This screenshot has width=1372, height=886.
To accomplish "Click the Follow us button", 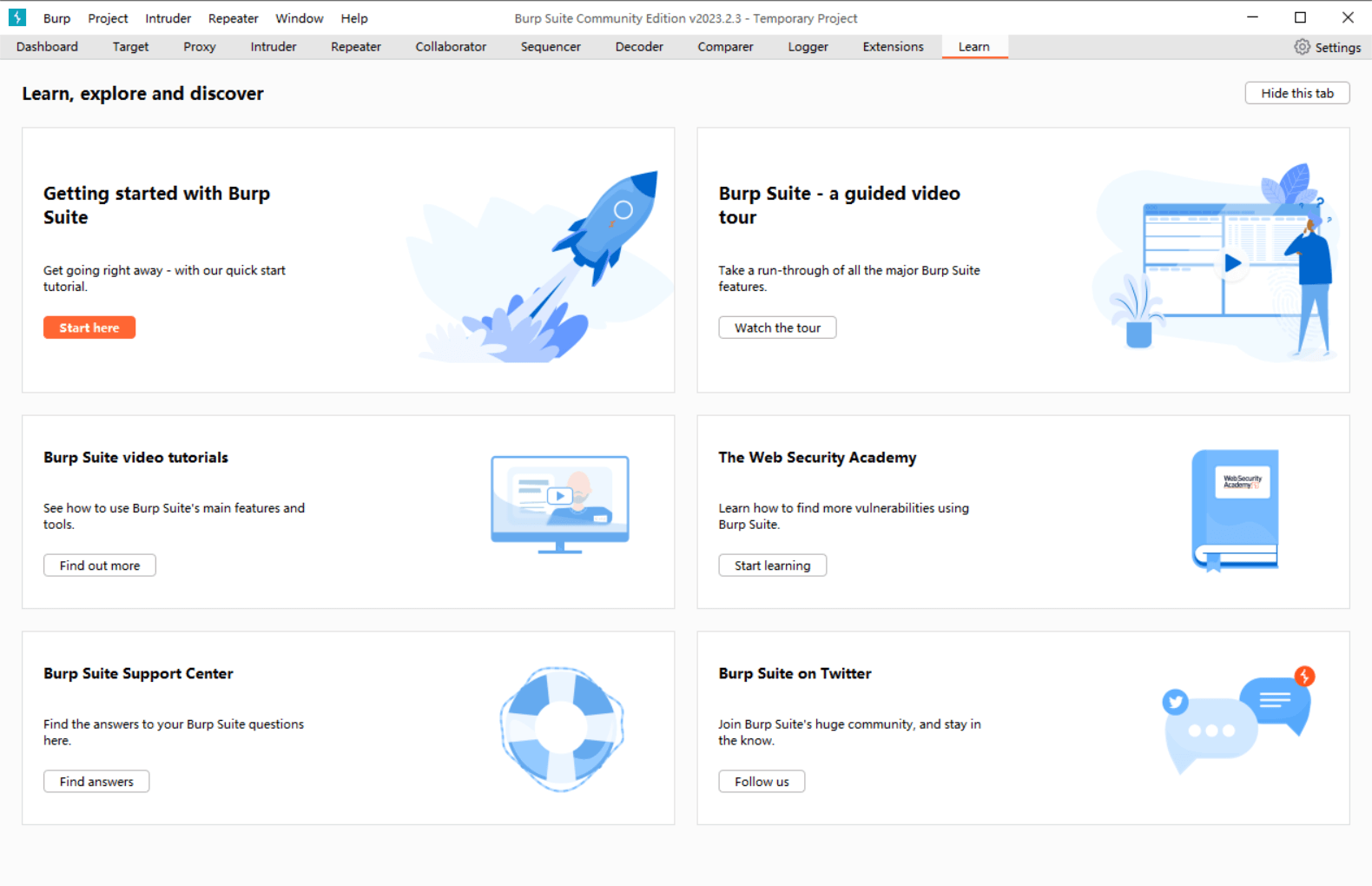I will click(762, 782).
